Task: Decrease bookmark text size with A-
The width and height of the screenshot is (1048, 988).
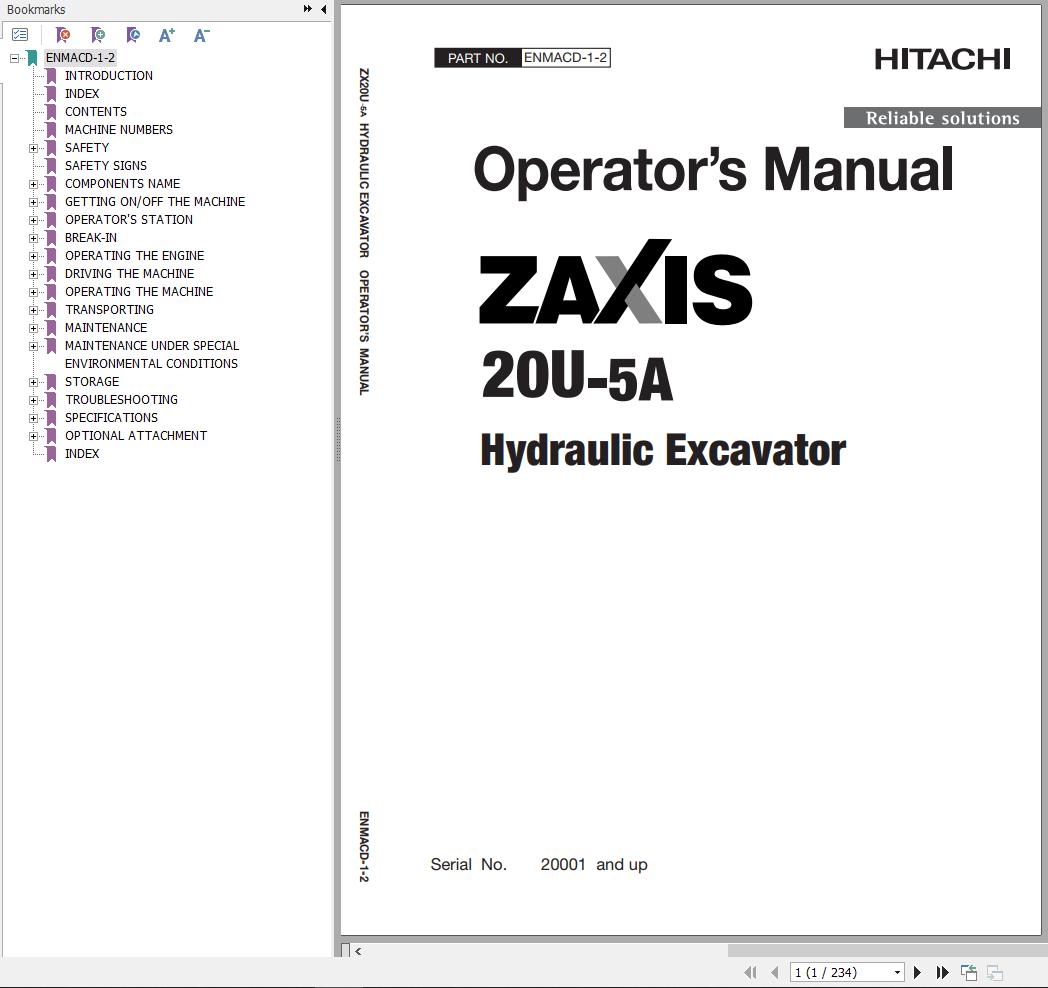Action: [x=201, y=35]
